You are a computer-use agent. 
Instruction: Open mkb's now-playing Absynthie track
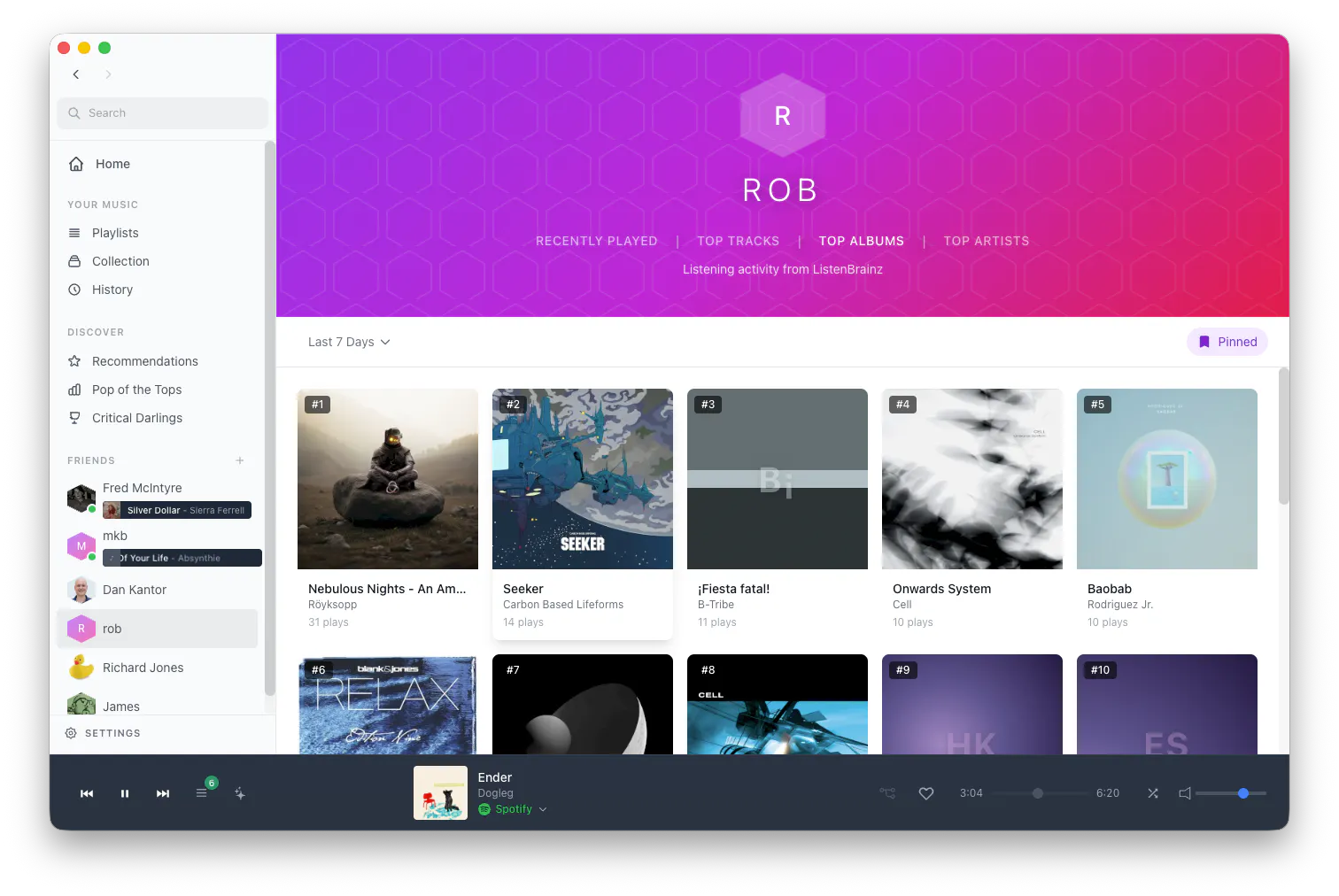tap(182, 558)
